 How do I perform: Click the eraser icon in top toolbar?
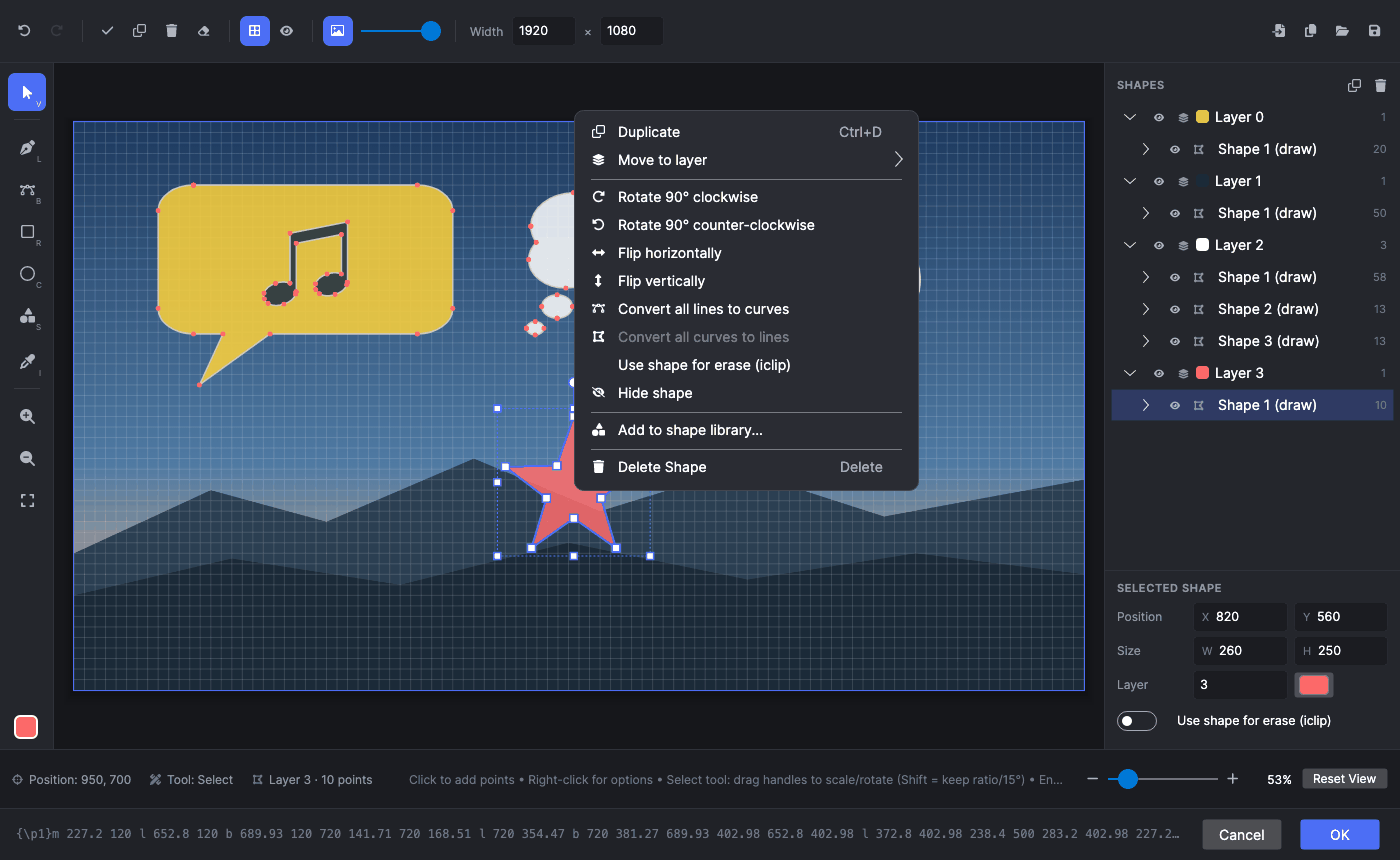coord(204,31)
